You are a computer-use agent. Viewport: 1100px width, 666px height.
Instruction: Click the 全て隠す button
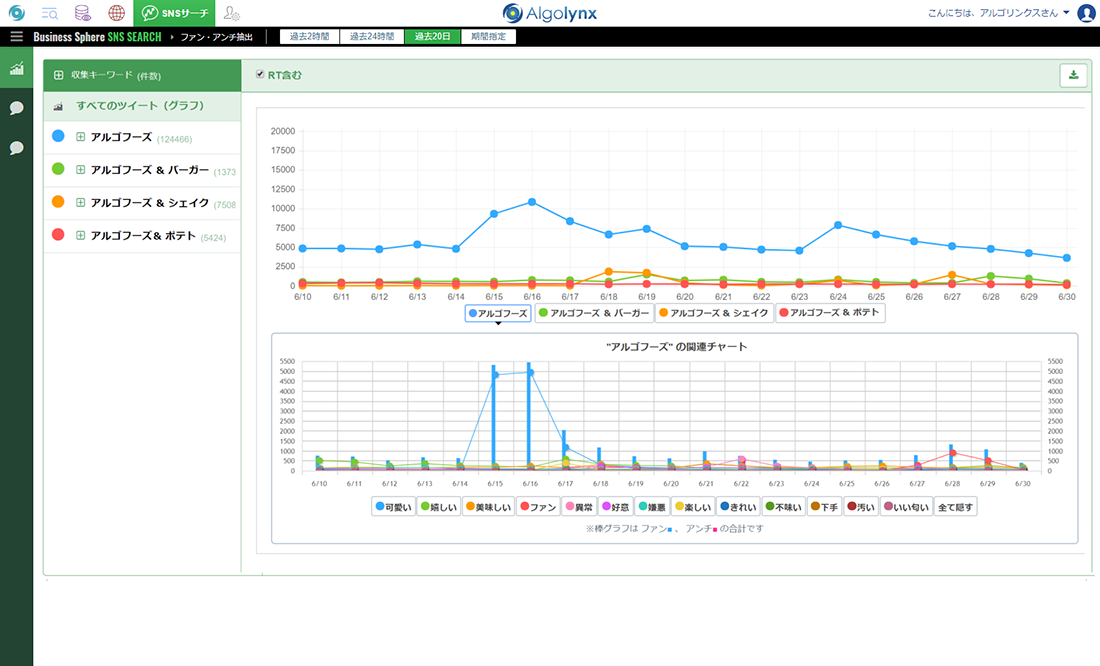pos(956,507)
